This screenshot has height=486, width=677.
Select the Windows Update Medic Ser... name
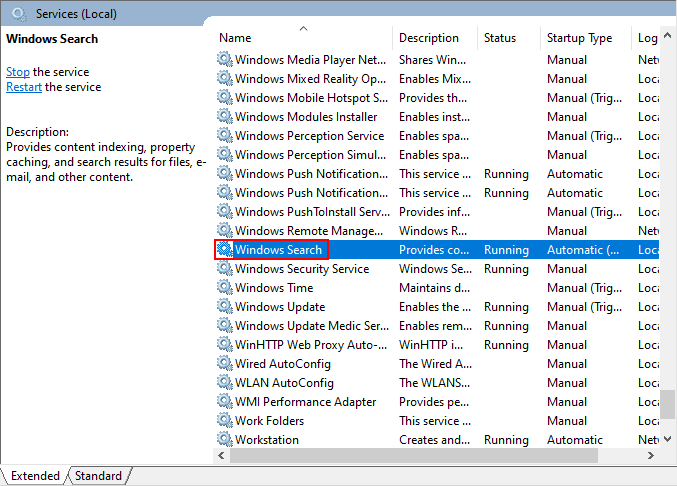(312, 325)
